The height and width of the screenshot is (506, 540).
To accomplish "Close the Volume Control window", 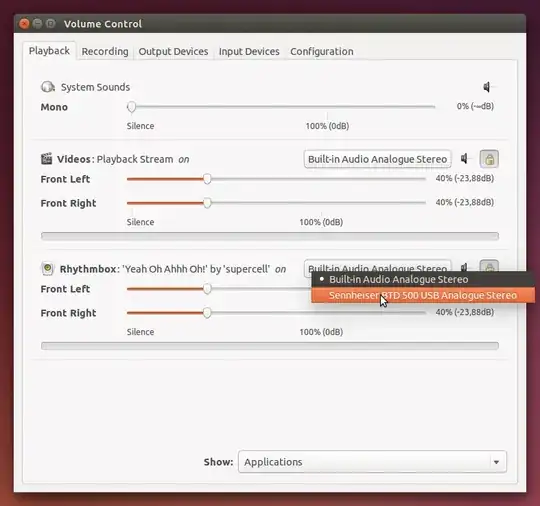I will [x=24, y=23].
